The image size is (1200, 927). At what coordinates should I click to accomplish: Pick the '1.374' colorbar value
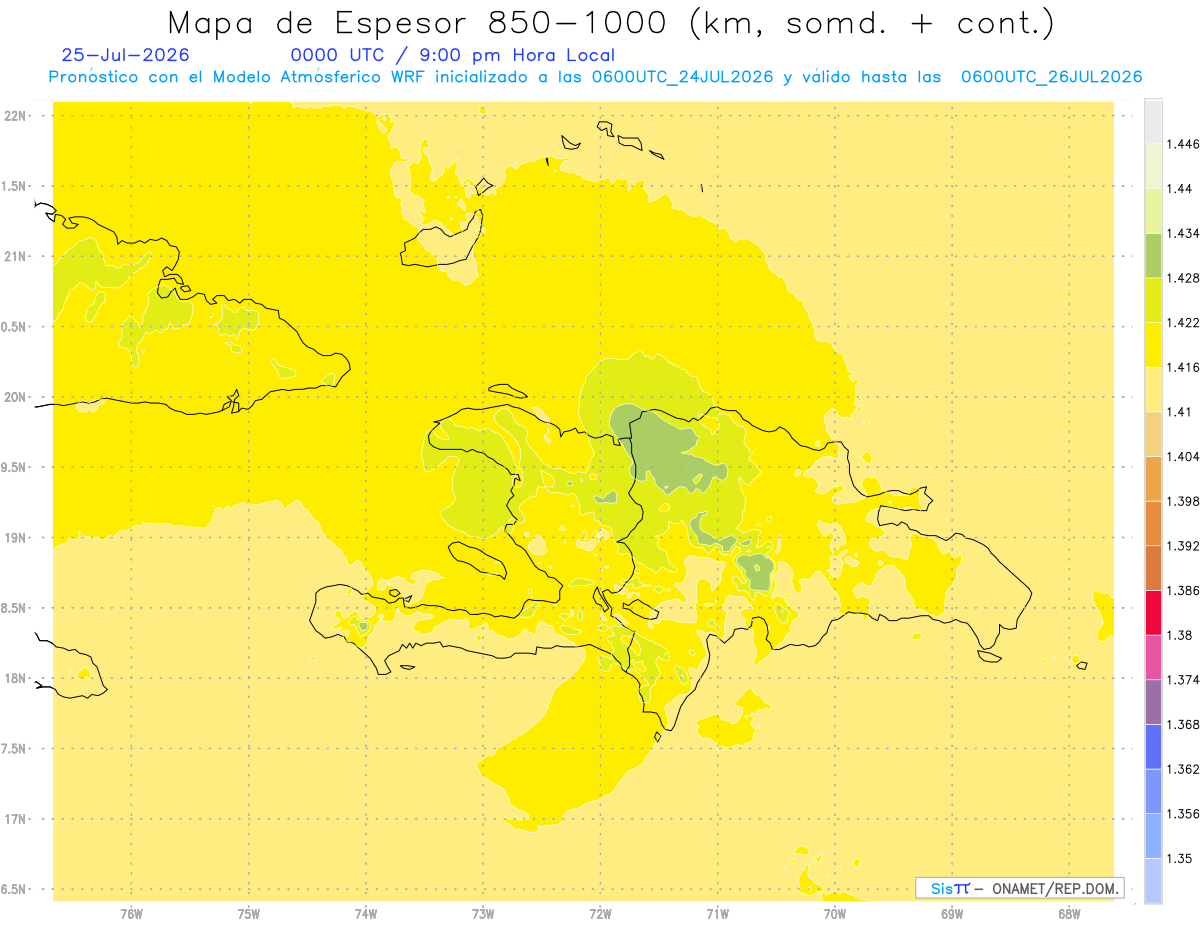(1184, 680)
